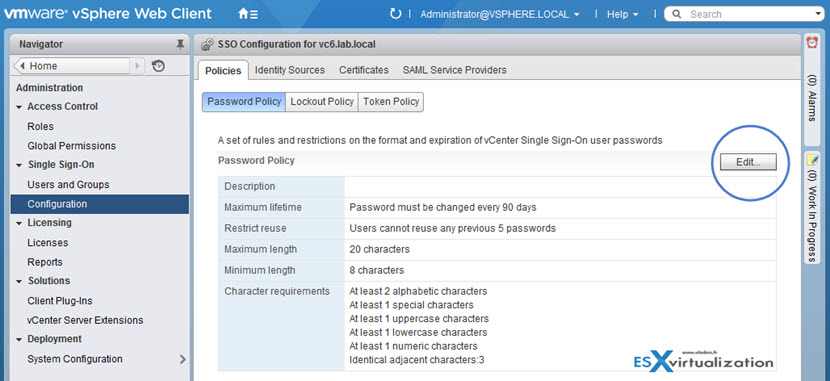Open Client Plug-Ins
Viewport: 830px width, 381px height.
pyautogui.click(x=60, y=301)
